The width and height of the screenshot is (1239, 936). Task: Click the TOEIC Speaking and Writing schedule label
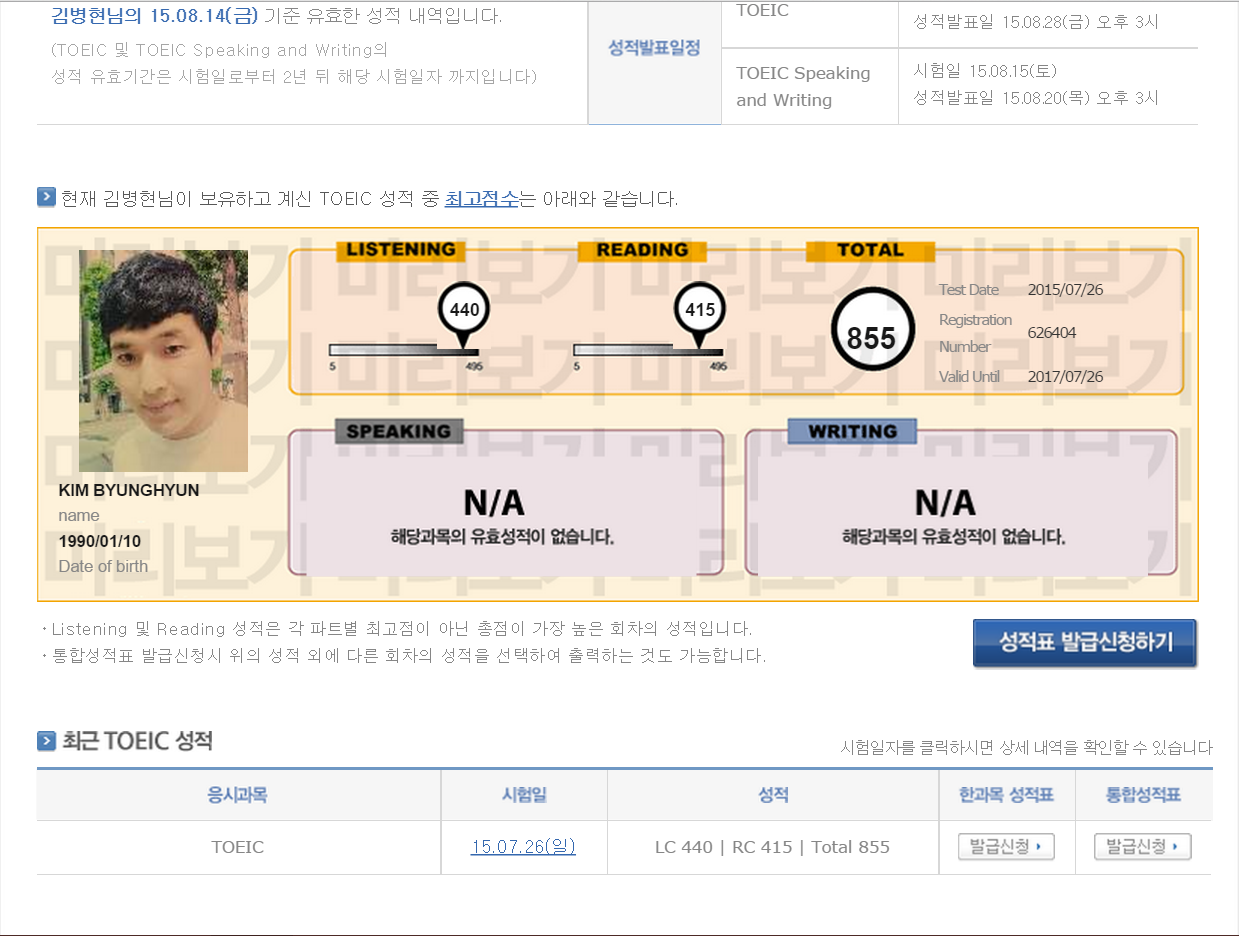tap(803, 86)
